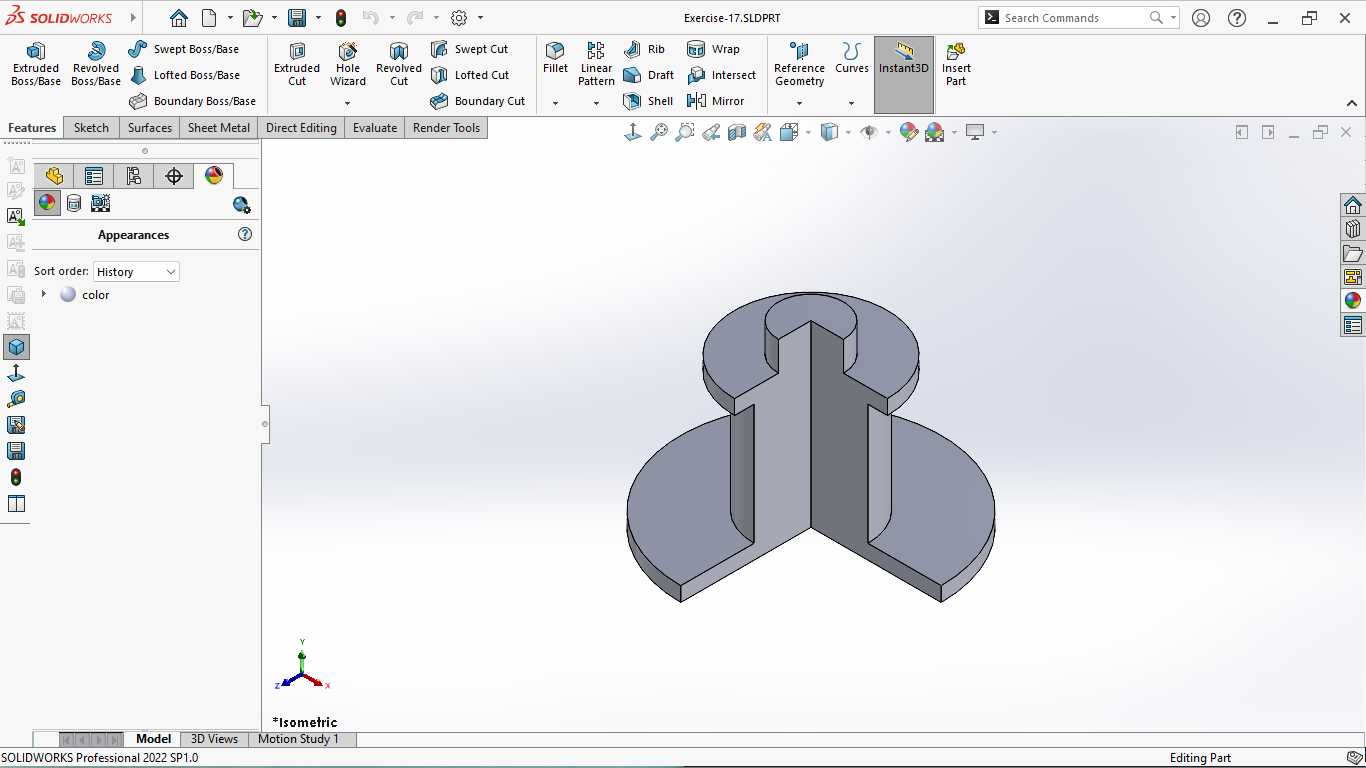The image size is (1366, 768).
Task: Open the Curves dropdown arrow
Action: click(852, 103)
